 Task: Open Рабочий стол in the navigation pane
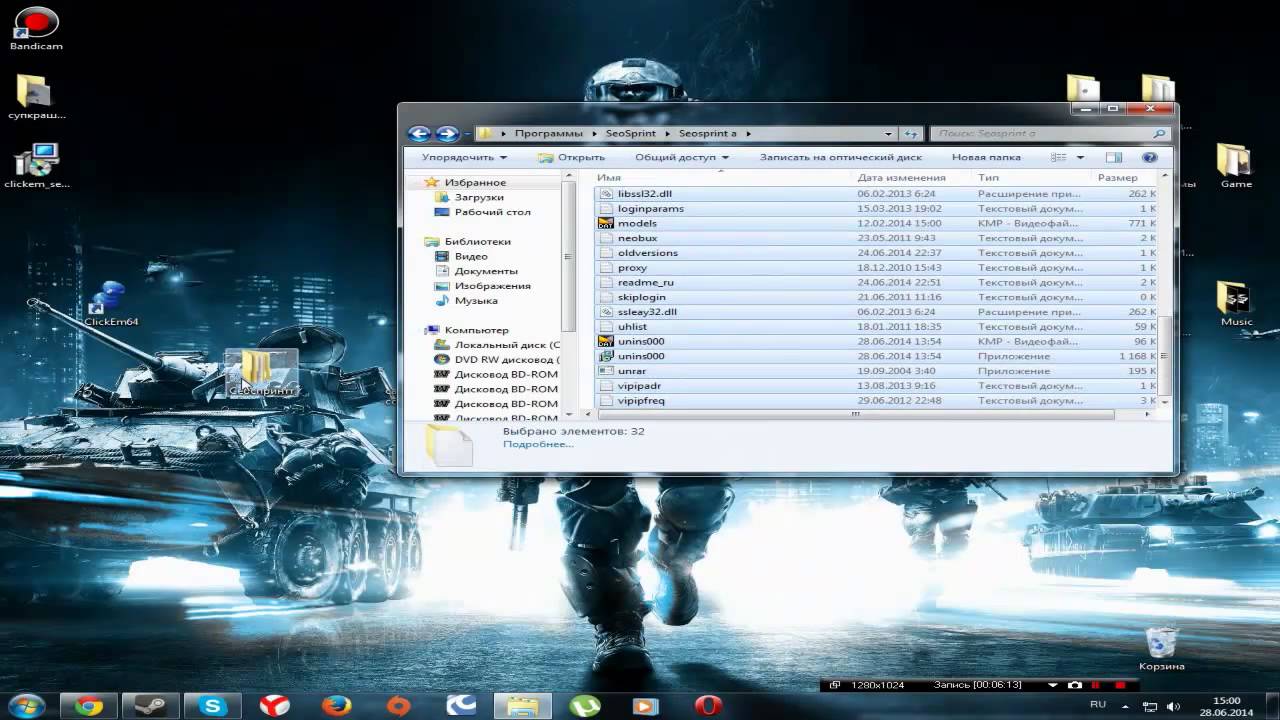click(x=493, y=212)
